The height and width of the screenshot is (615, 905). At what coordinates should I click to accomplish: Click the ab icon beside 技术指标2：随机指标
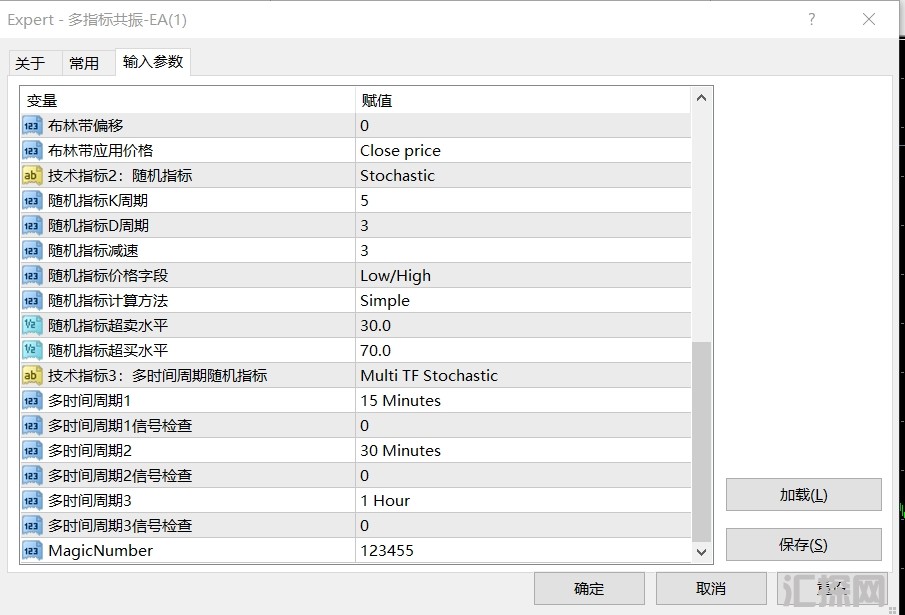pyautogui.click(x=31, y=176)
